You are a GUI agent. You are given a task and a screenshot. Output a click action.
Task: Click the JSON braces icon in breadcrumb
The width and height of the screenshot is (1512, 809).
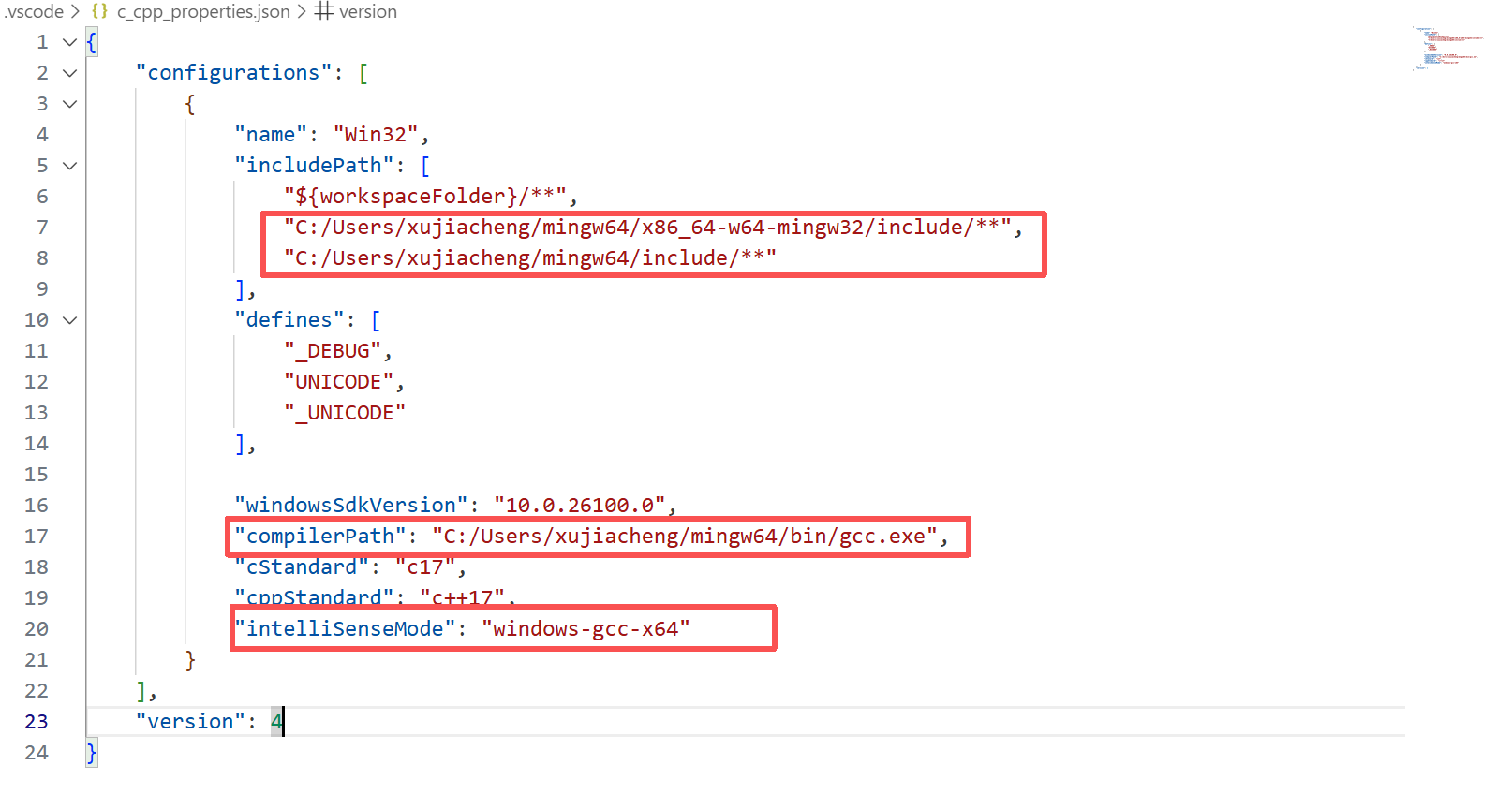tap(99, 12)
